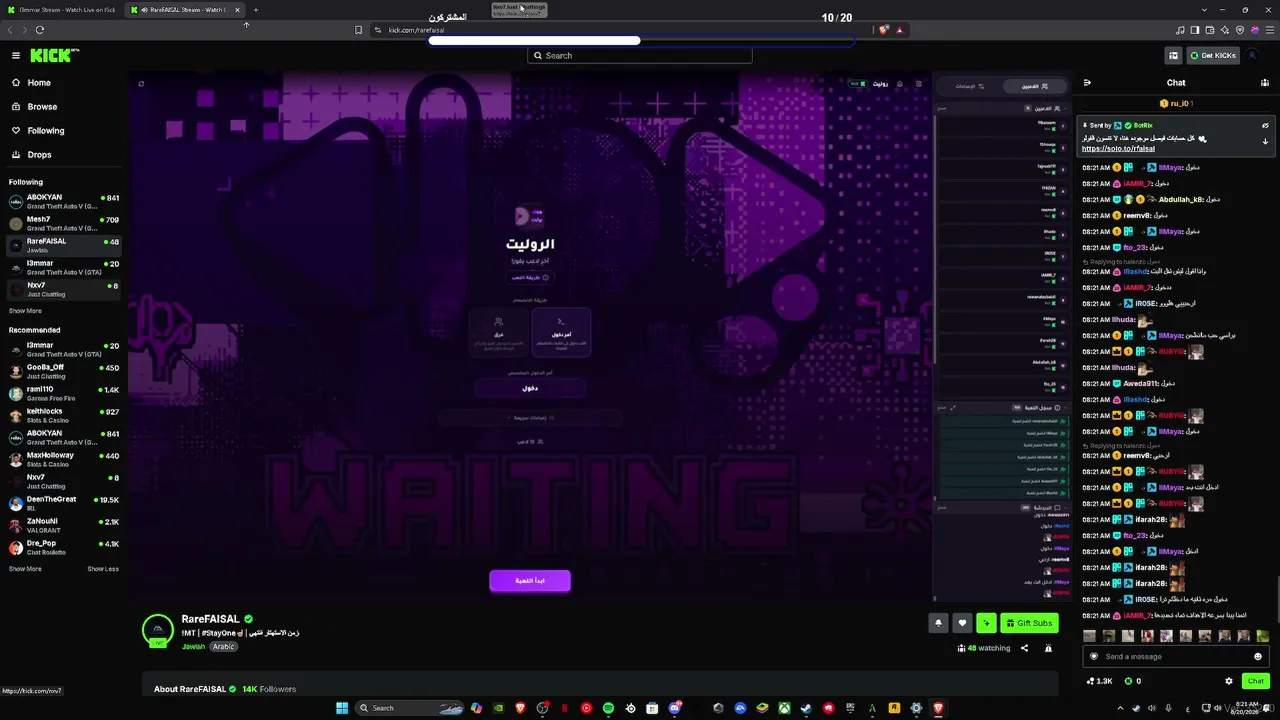Image resolution: width=1280 pixels, height=720 pixels.
Task: Hide the pinned BotRix message
Action: tap(1265, 126)
